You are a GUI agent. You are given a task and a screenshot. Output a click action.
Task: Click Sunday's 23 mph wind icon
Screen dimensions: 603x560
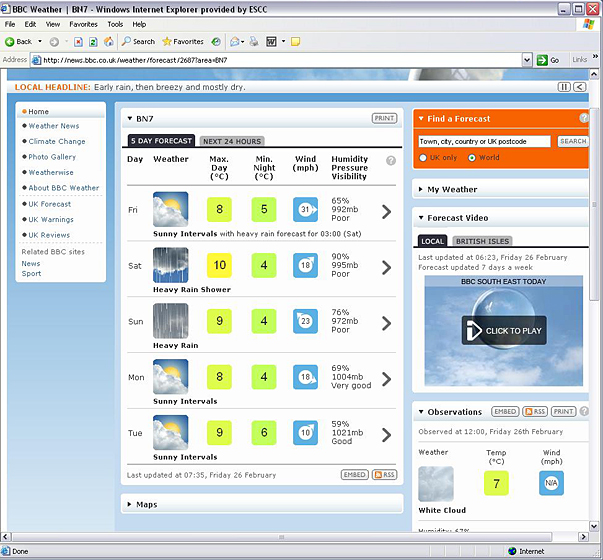(x=305, y=321)
